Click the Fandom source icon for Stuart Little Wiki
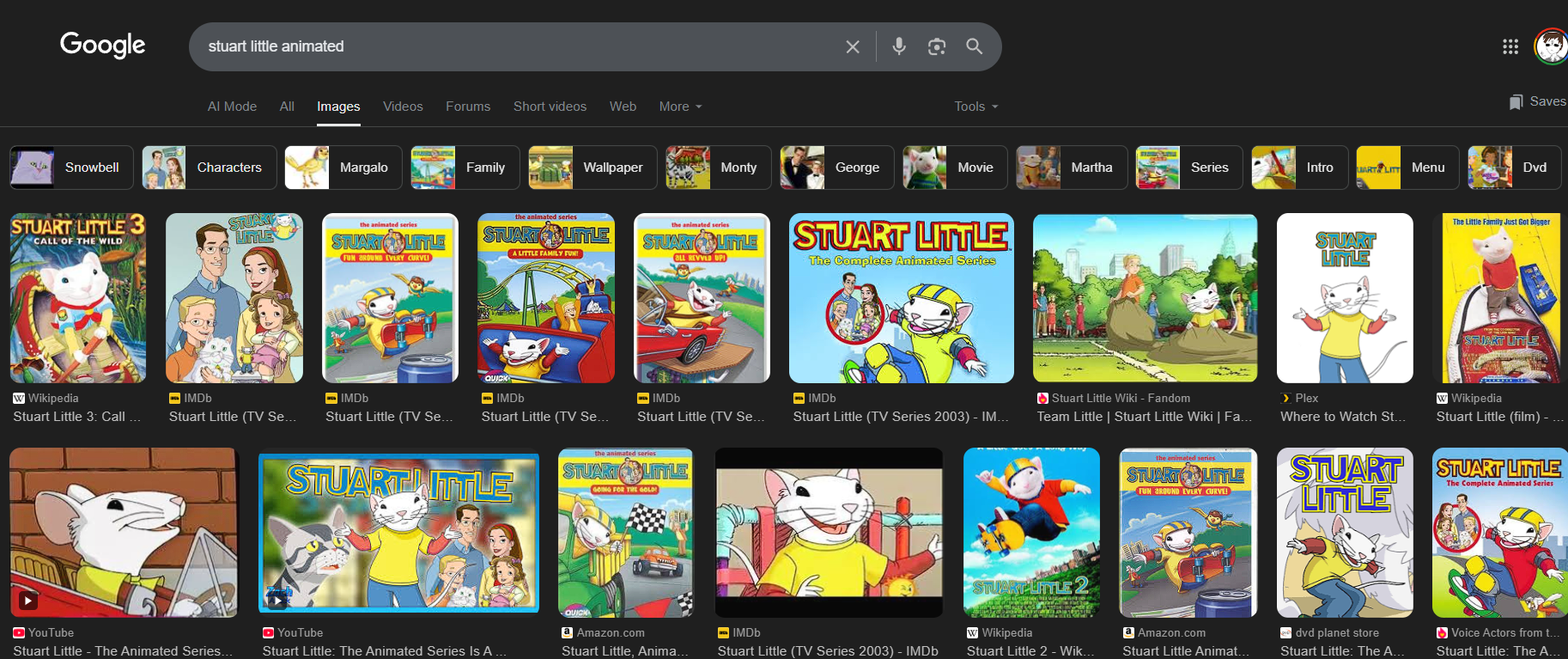The image size is (1568, 659). point(1042,399)
